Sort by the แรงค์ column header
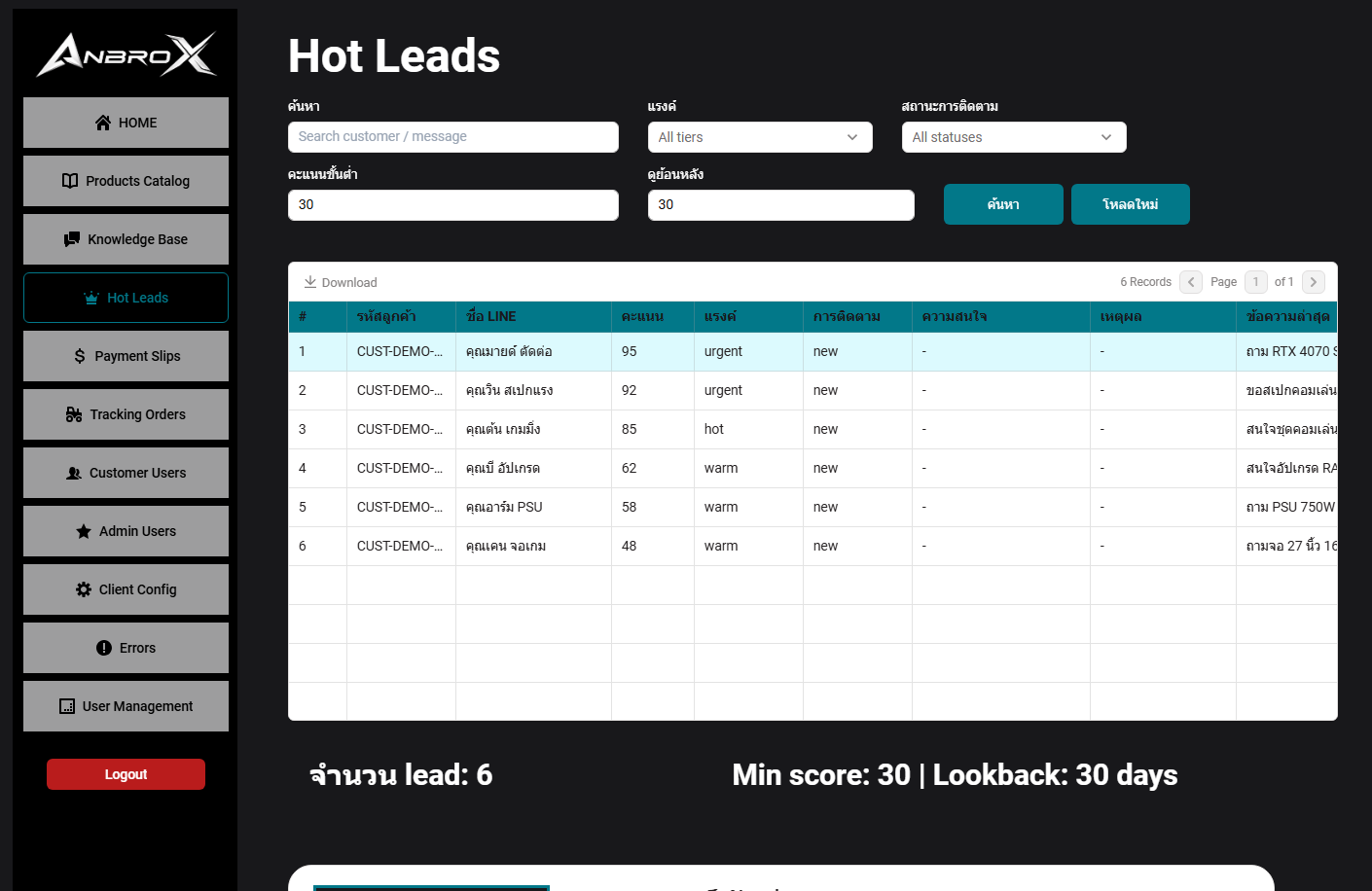This screenshot has height=891, width=1372. [x=749, y=317]
